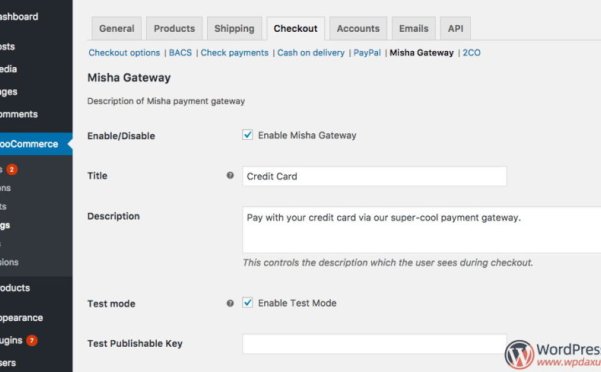This screenshot has height=372, width=601.
Task: Click the Test Publishable Key field
Action: (x=374, y=344)
